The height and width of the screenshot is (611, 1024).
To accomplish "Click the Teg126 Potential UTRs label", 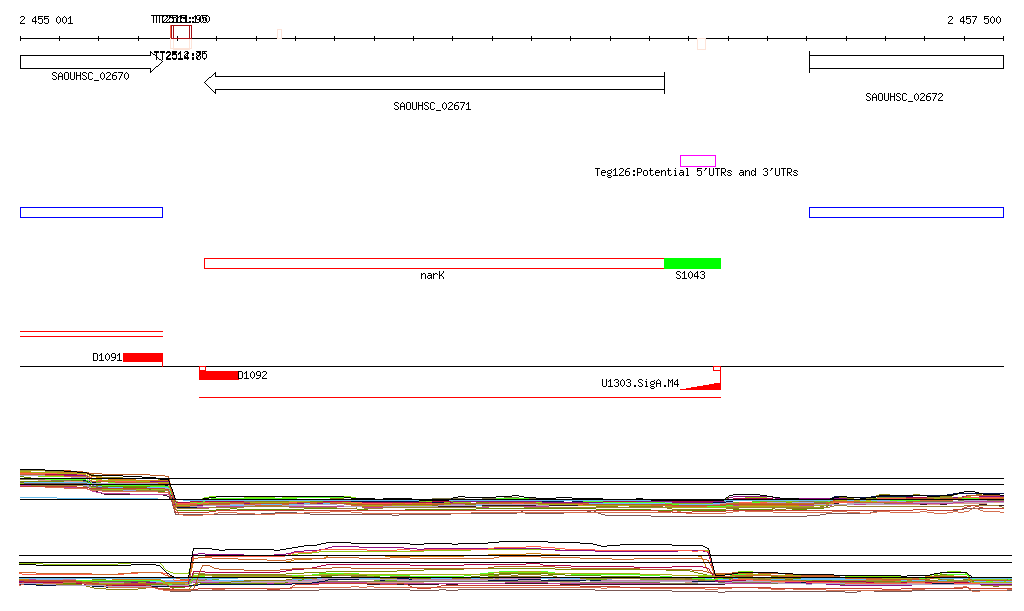I will pyautogui.click(x=696, y=173).
